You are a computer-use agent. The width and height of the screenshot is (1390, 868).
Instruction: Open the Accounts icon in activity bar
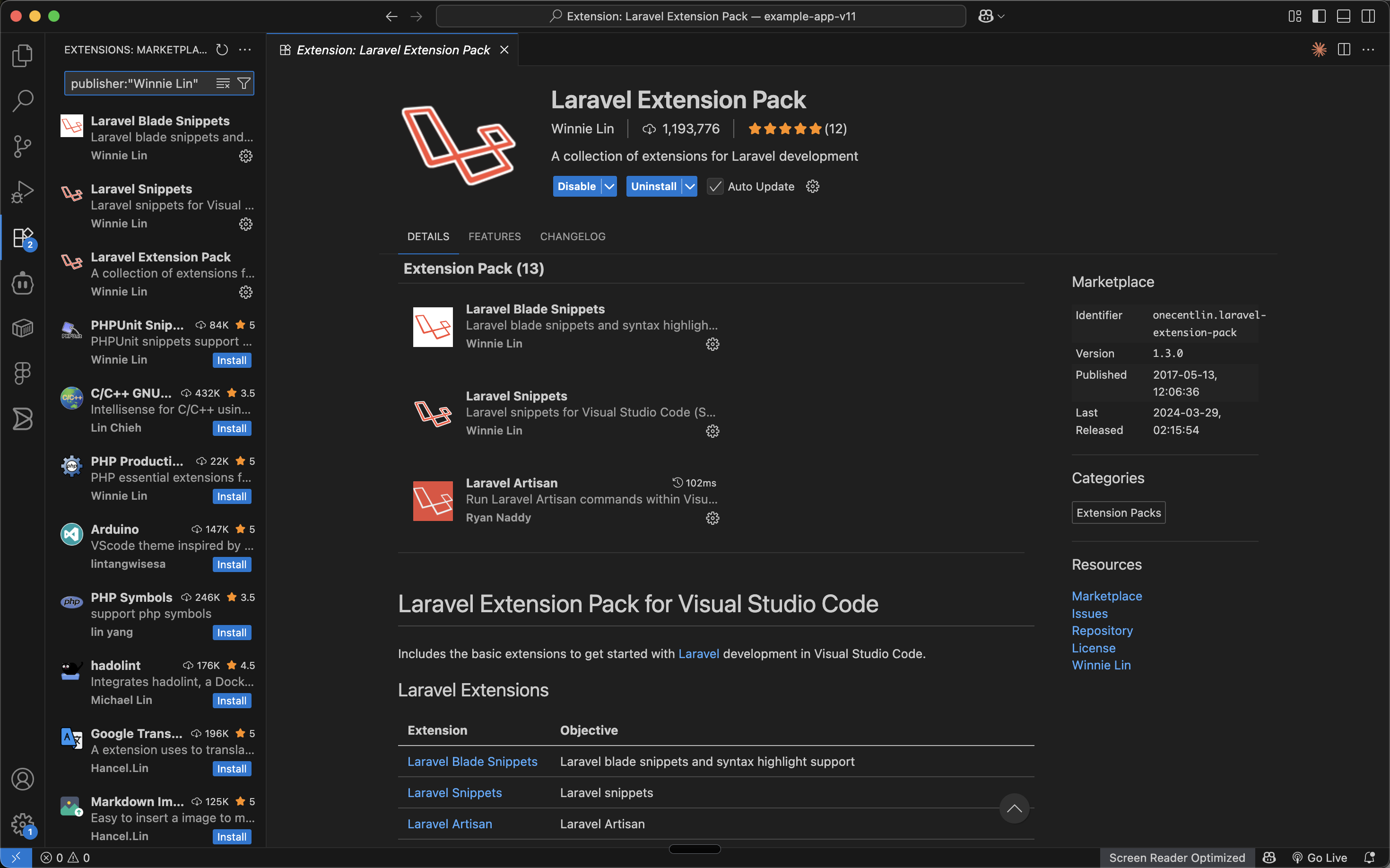point(22,779)
